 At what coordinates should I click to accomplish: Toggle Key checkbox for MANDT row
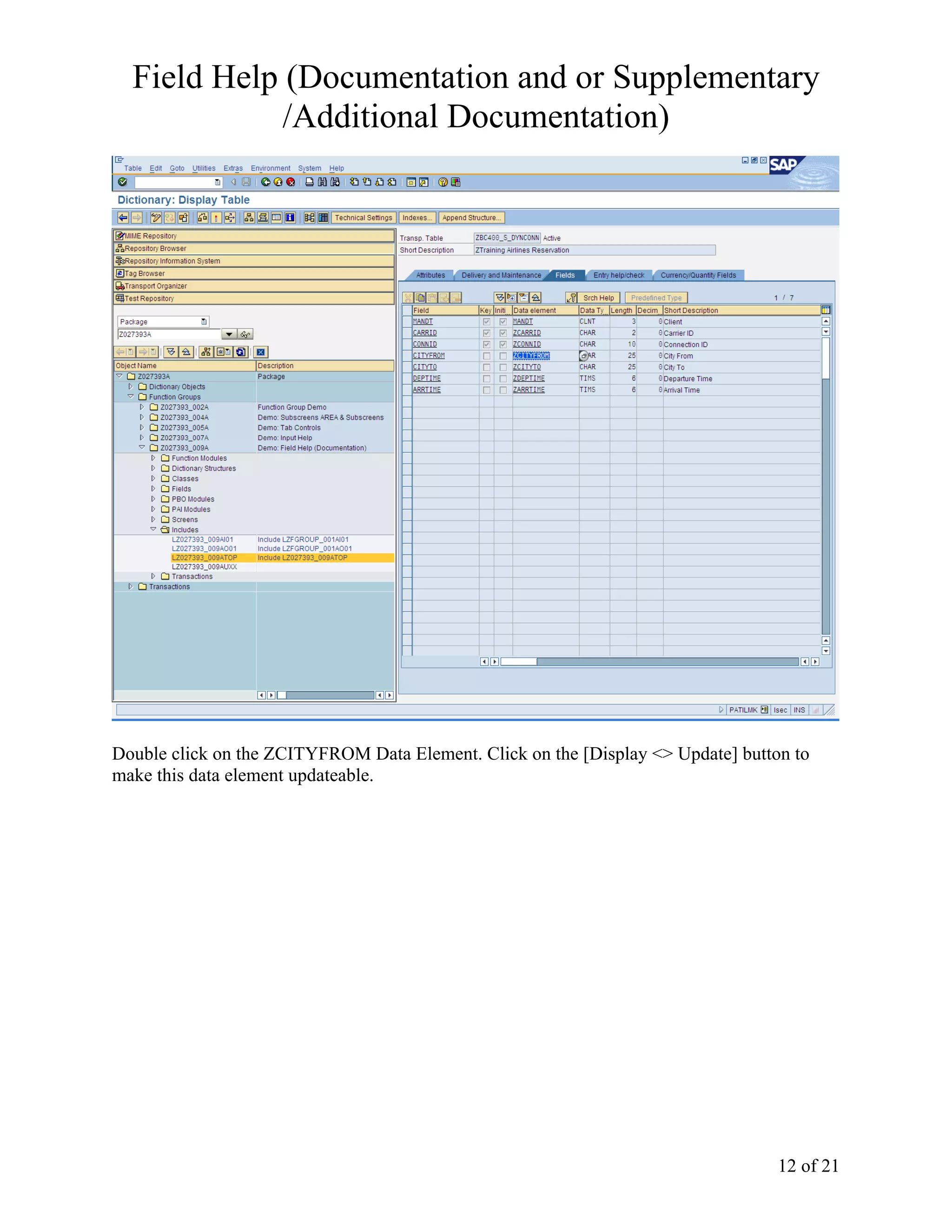pos(486,322)
